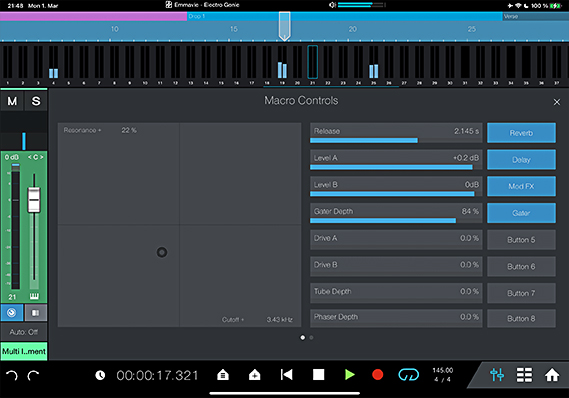This screenshot has height=398, width=569.
Task: Select the Multi Instrument label
Action: pyautogui.click(x=24, y=351)
